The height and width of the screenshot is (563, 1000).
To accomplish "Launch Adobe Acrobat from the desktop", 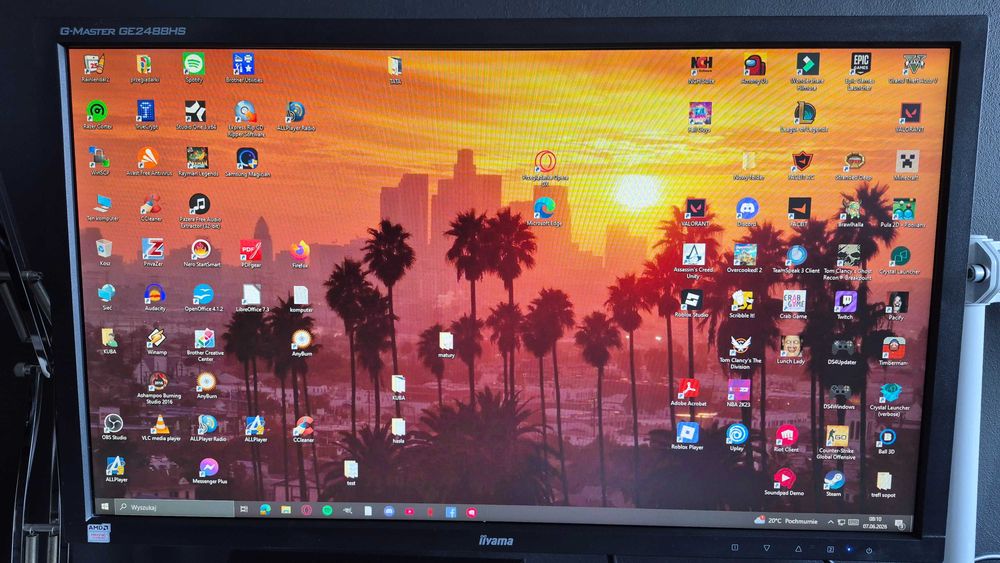I will [x=688, y=392].
